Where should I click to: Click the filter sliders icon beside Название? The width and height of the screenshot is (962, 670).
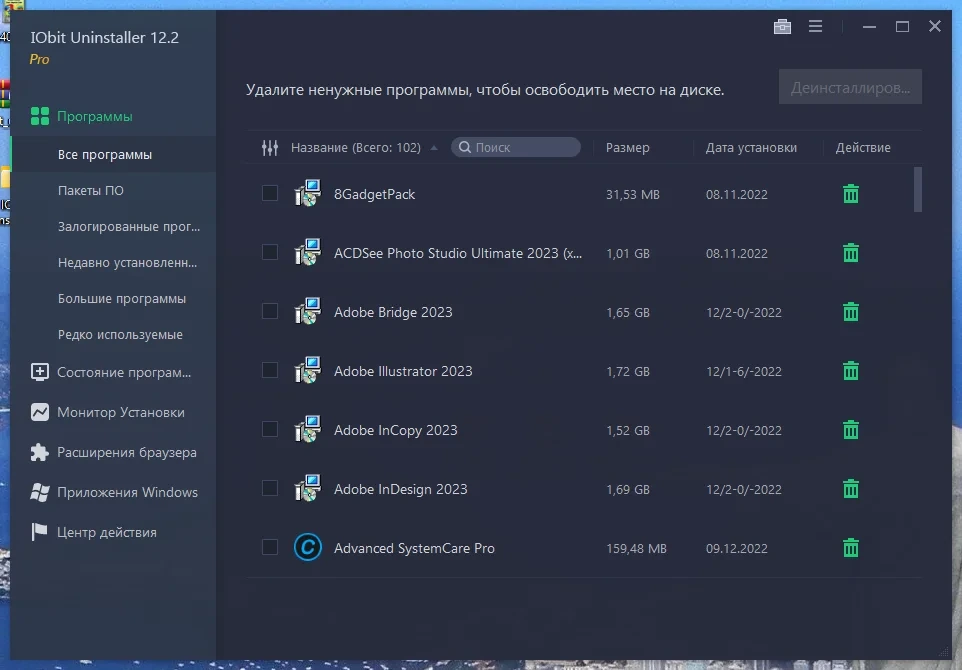point(270,148)
